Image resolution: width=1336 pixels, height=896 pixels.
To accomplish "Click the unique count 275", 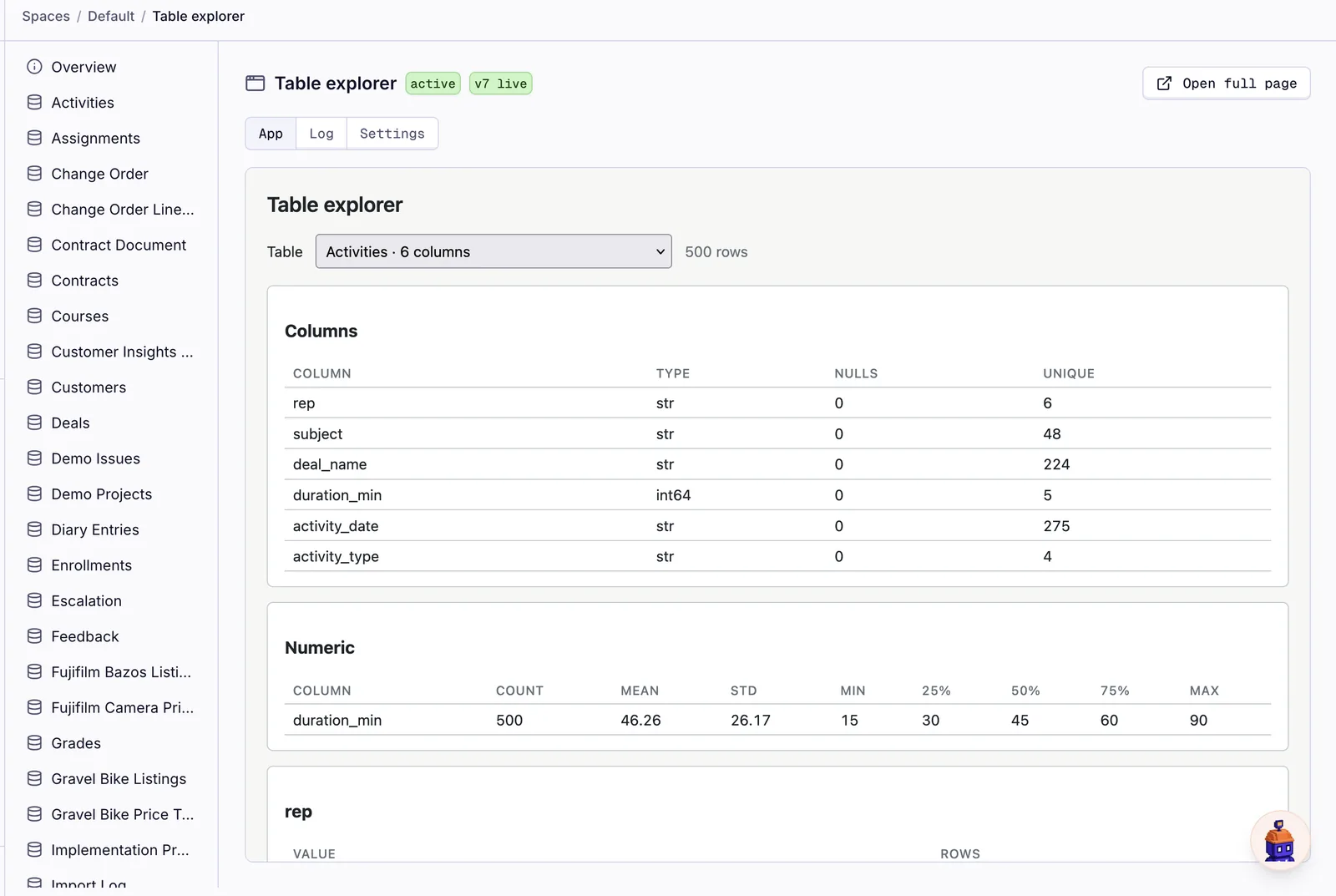I will coord(1056,526).
